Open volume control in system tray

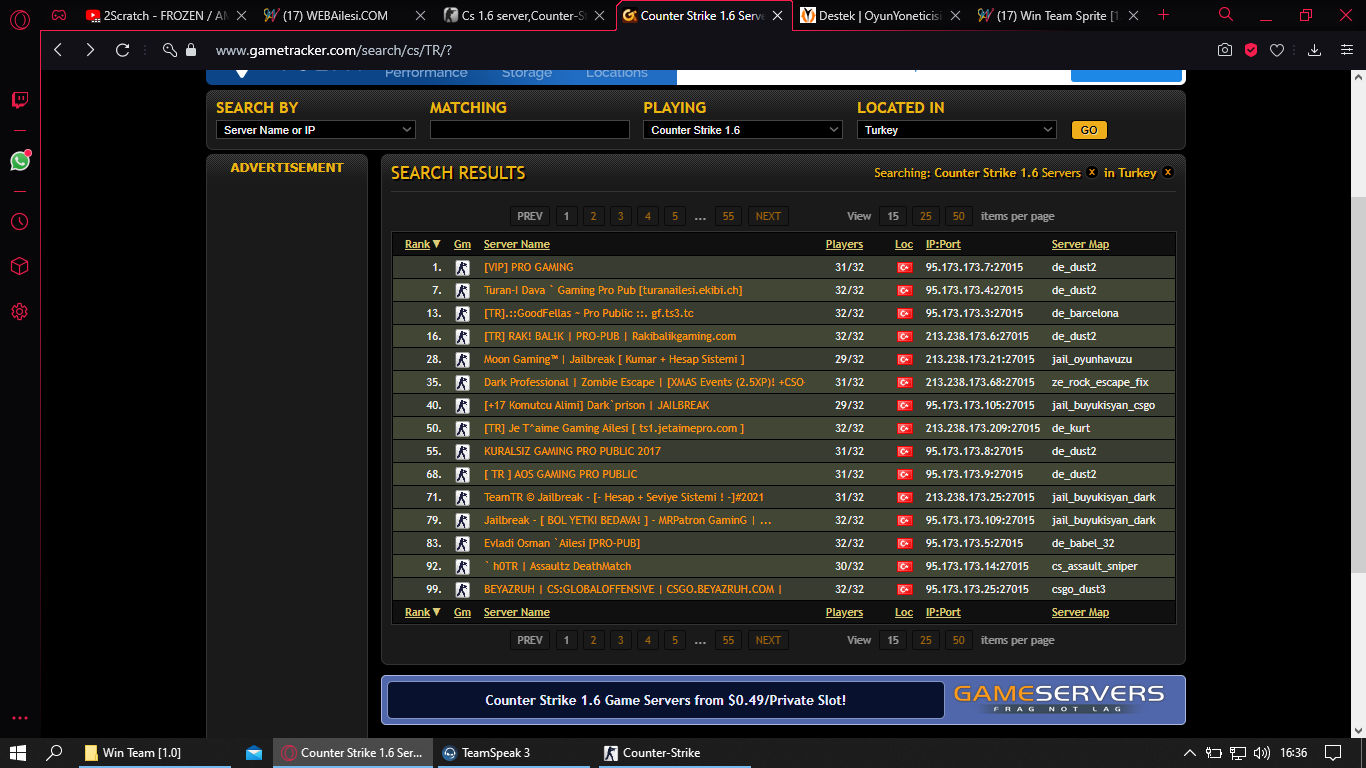tap(1262, 753)
